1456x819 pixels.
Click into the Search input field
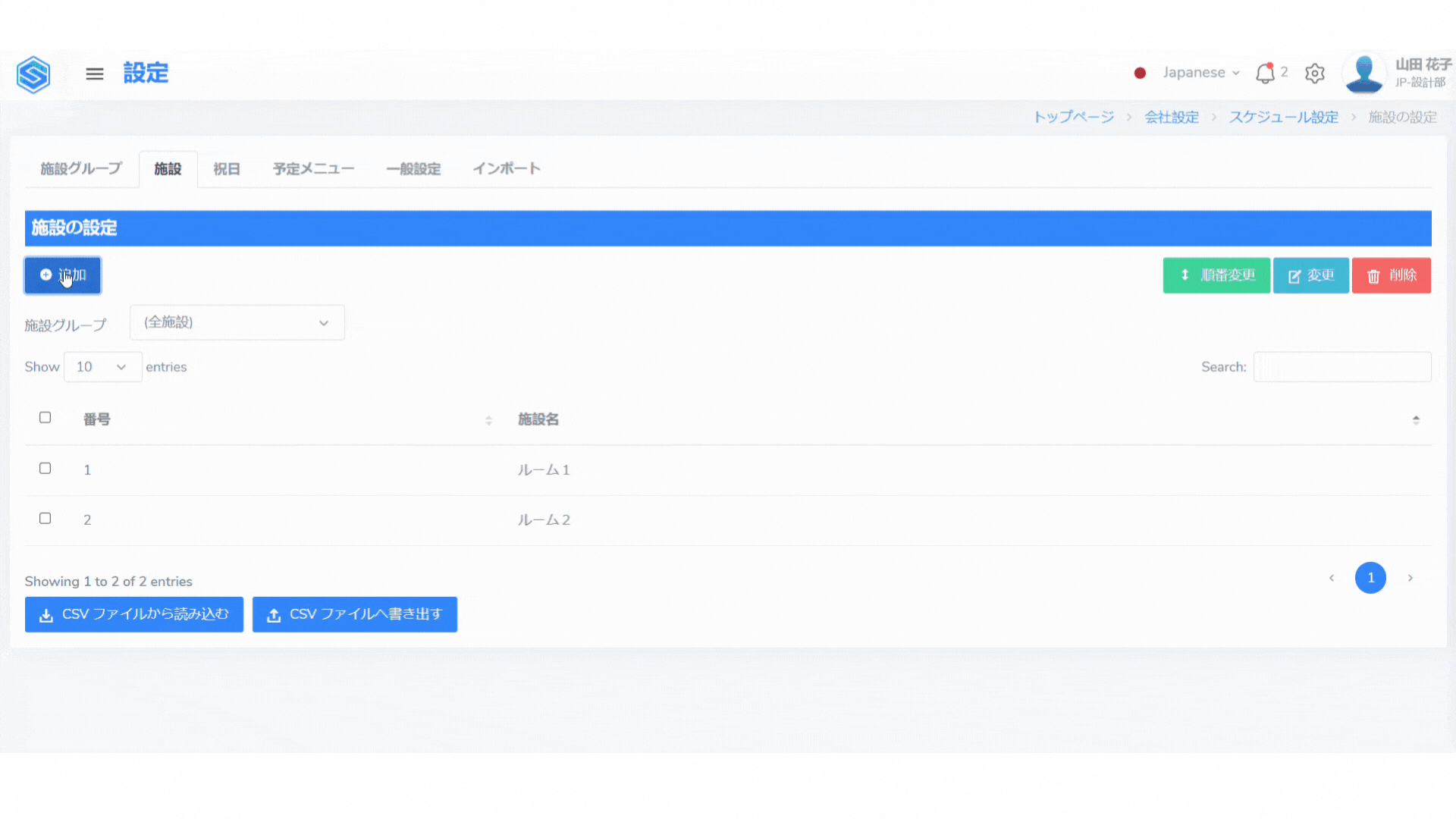(x=1341, y=367)
